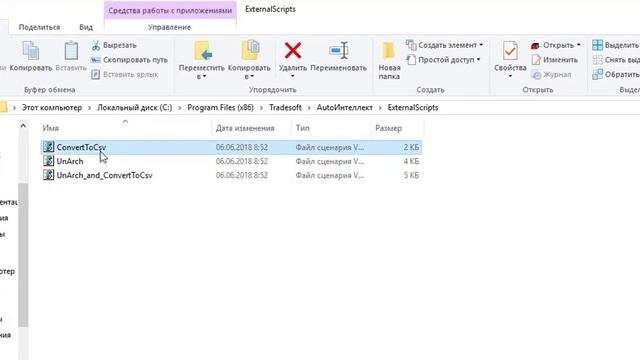640x360 pixels.
Task: Click the Application tools (Средства работы с приложениями) tab
Action: 170,11
